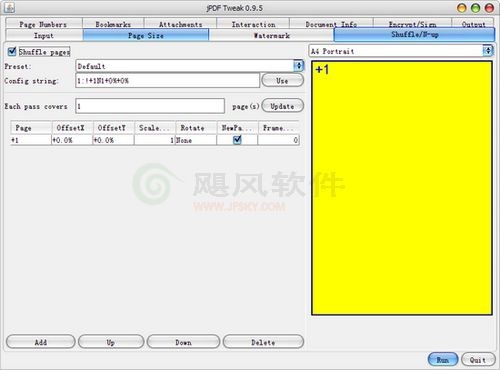Click the Add button
The image size is (500, 370).
41,342
